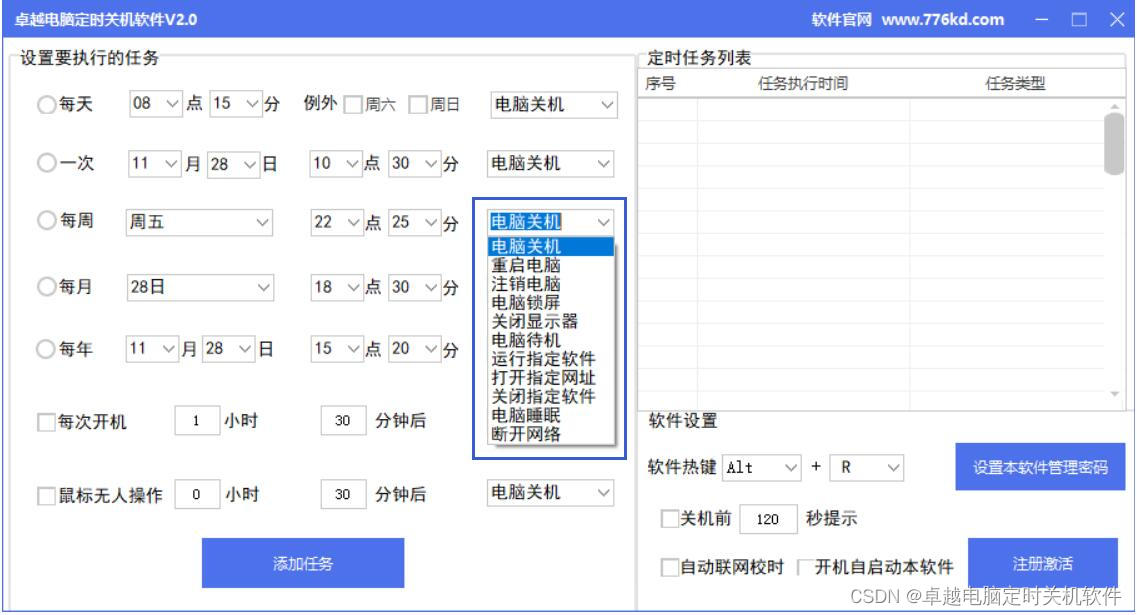The image size is (1137, 615).
Task: Select the 每周 (weekly) radio button
Action: pos(46,220)
